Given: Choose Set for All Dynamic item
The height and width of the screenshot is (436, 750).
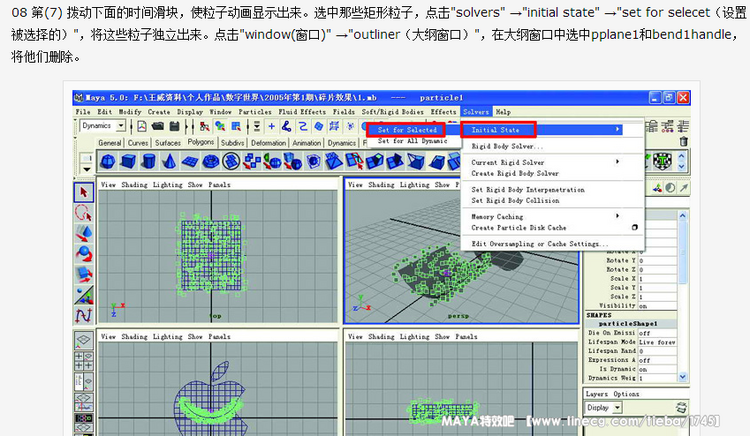Looking at the screenshot, I should tap(412, 141).
